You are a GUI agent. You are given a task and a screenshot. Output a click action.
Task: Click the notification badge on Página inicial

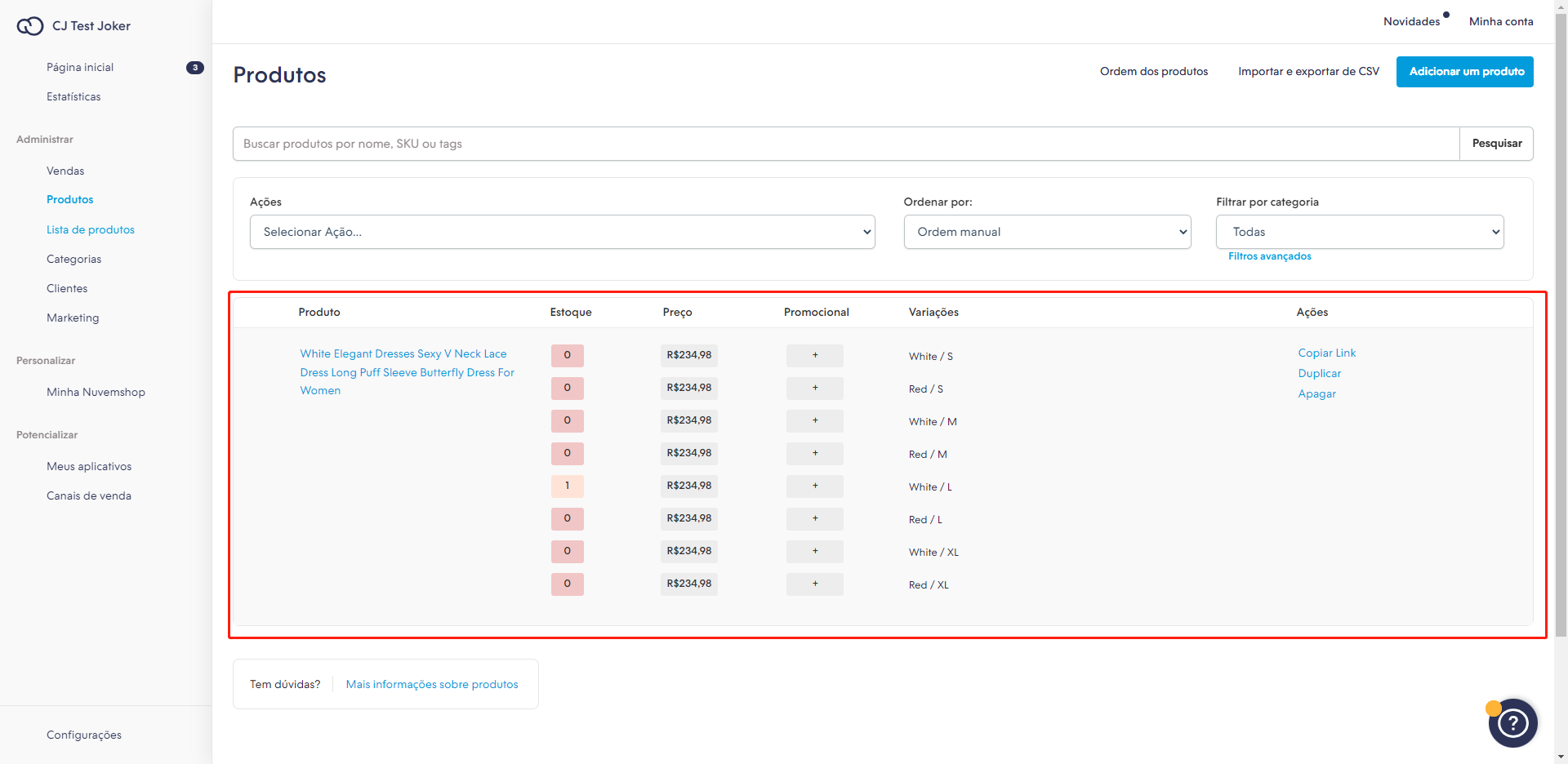194,68
